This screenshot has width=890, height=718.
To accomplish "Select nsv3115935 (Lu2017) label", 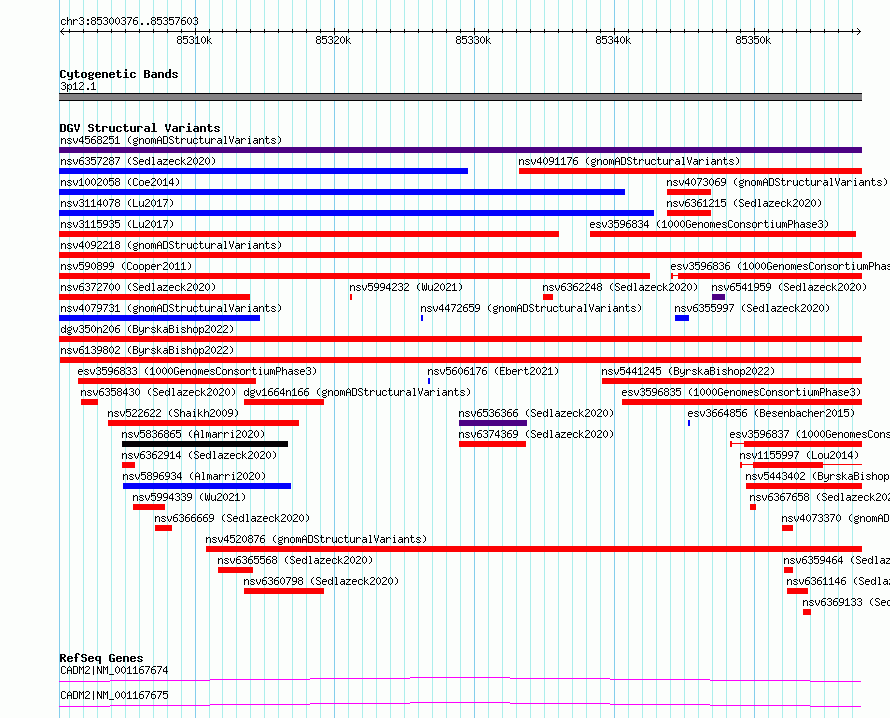I will click(117, 224).
